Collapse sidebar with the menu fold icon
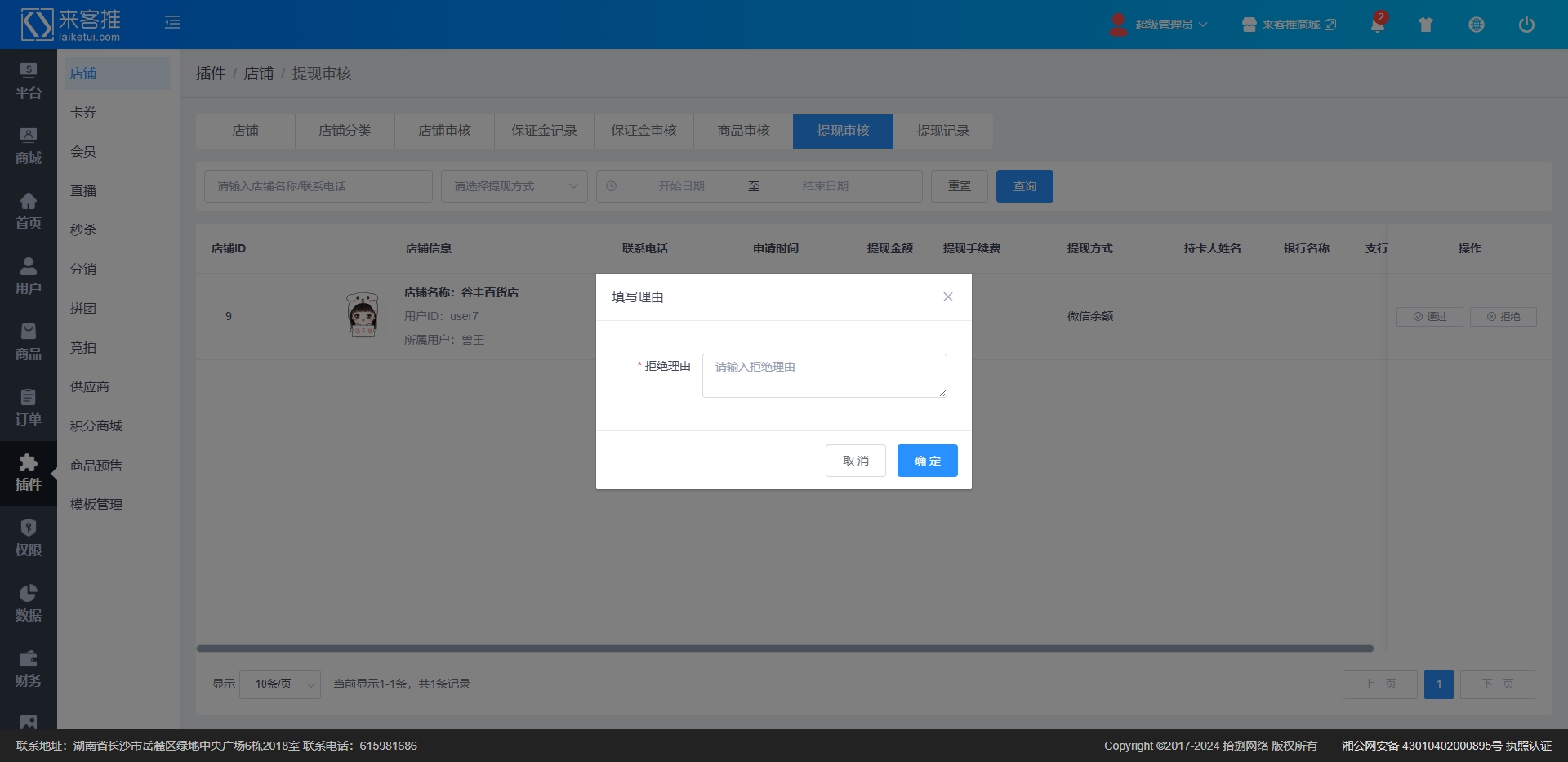This screenshot has width=1568, height=762. tap(172, 22)
